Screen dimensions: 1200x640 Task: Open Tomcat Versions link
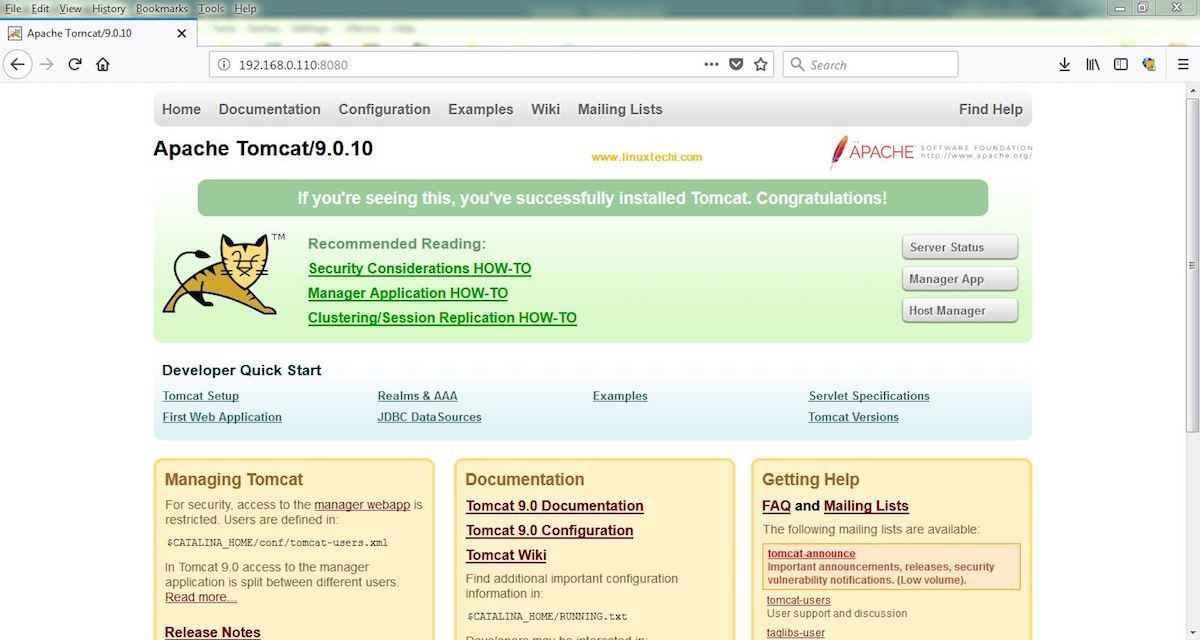853,417
